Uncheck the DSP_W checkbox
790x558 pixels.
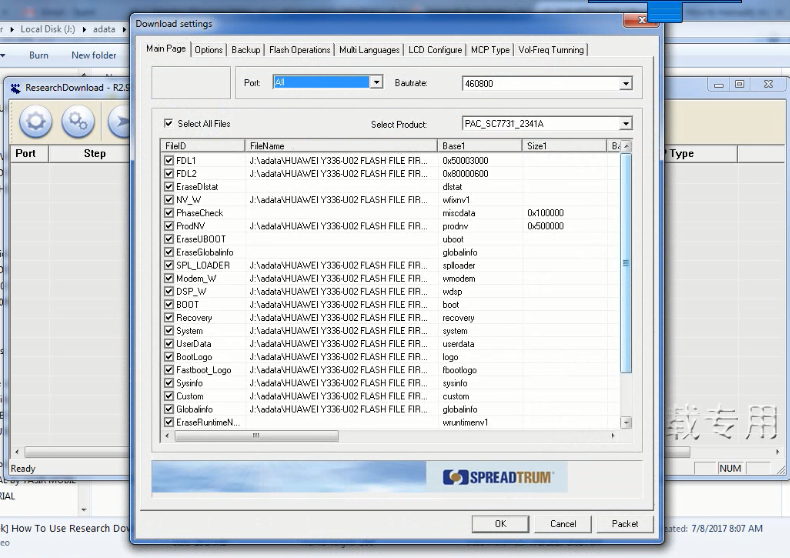tap(169, 292)
